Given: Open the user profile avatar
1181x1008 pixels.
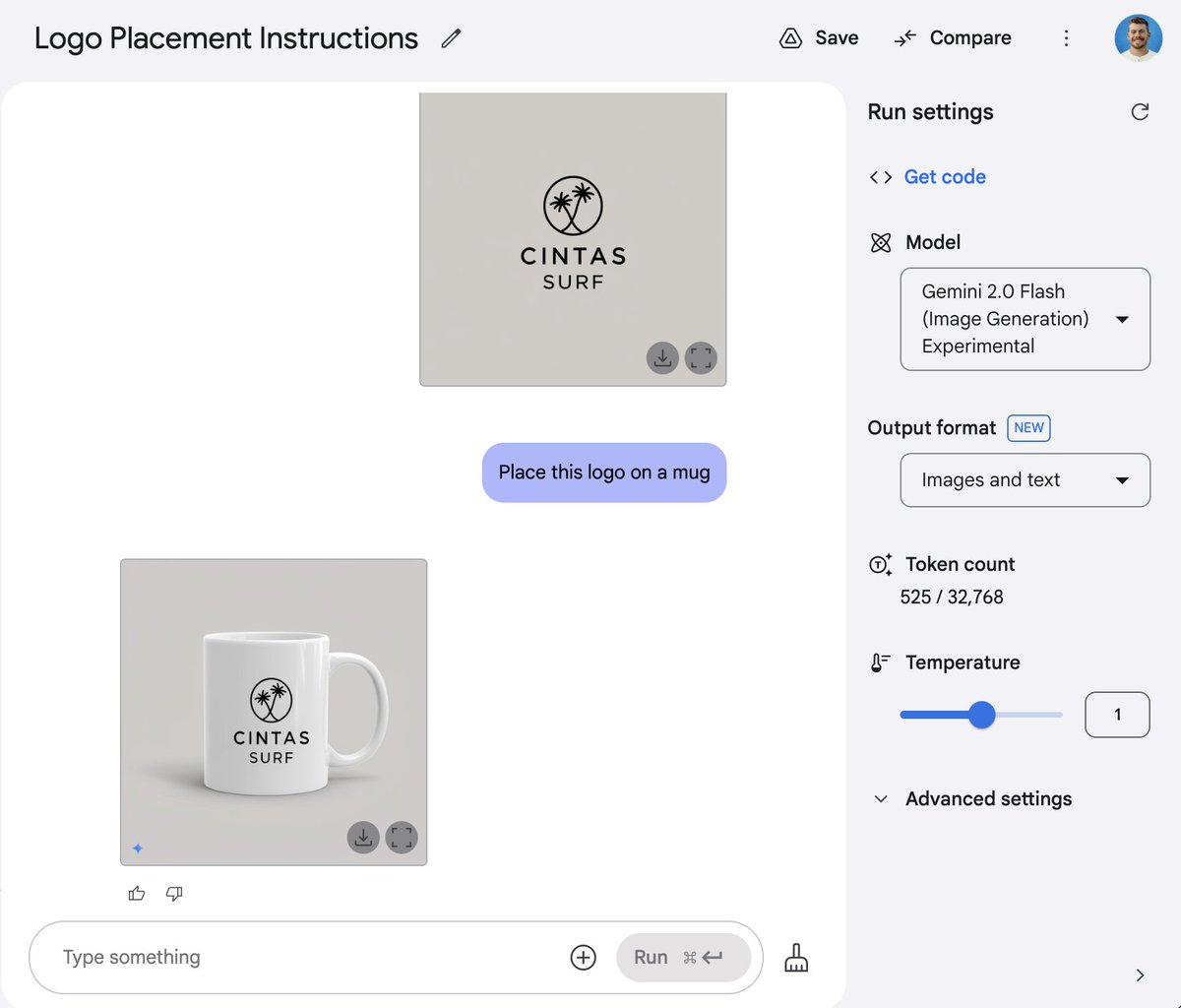Looking at the screenshot, I should pyautogui.click(x=1139, y=38).
